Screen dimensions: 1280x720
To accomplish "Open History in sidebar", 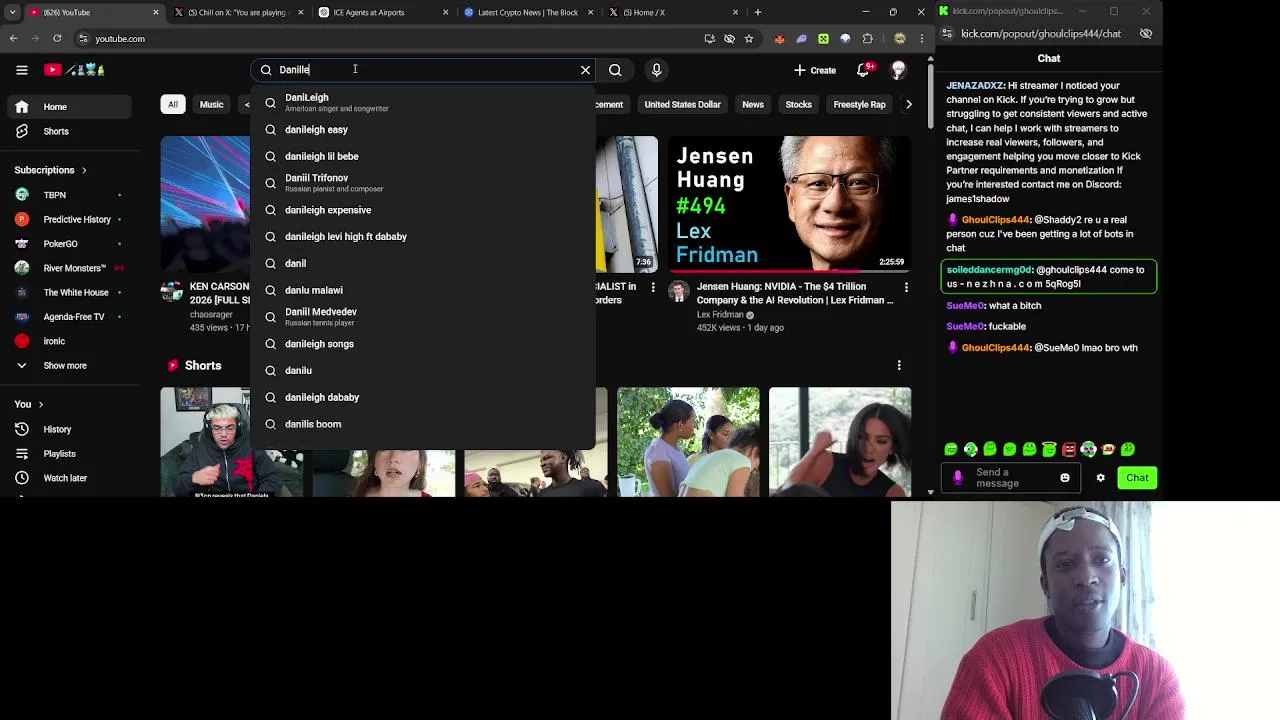I will point(67,429).
